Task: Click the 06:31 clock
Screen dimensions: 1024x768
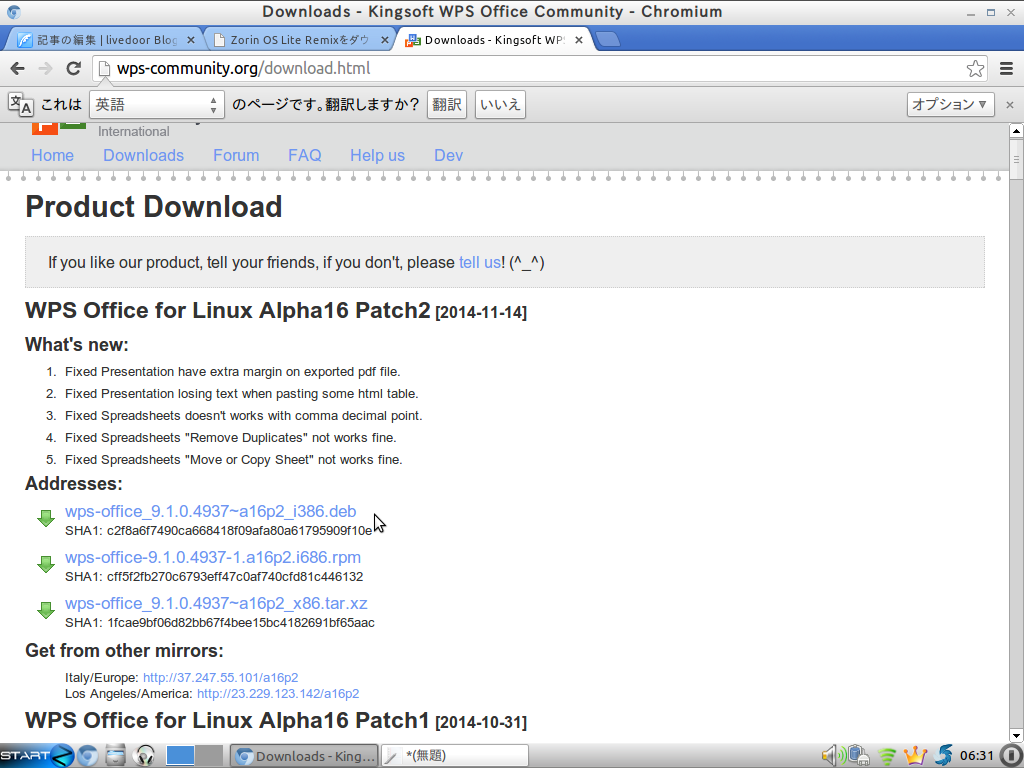Action: point(976,756)
